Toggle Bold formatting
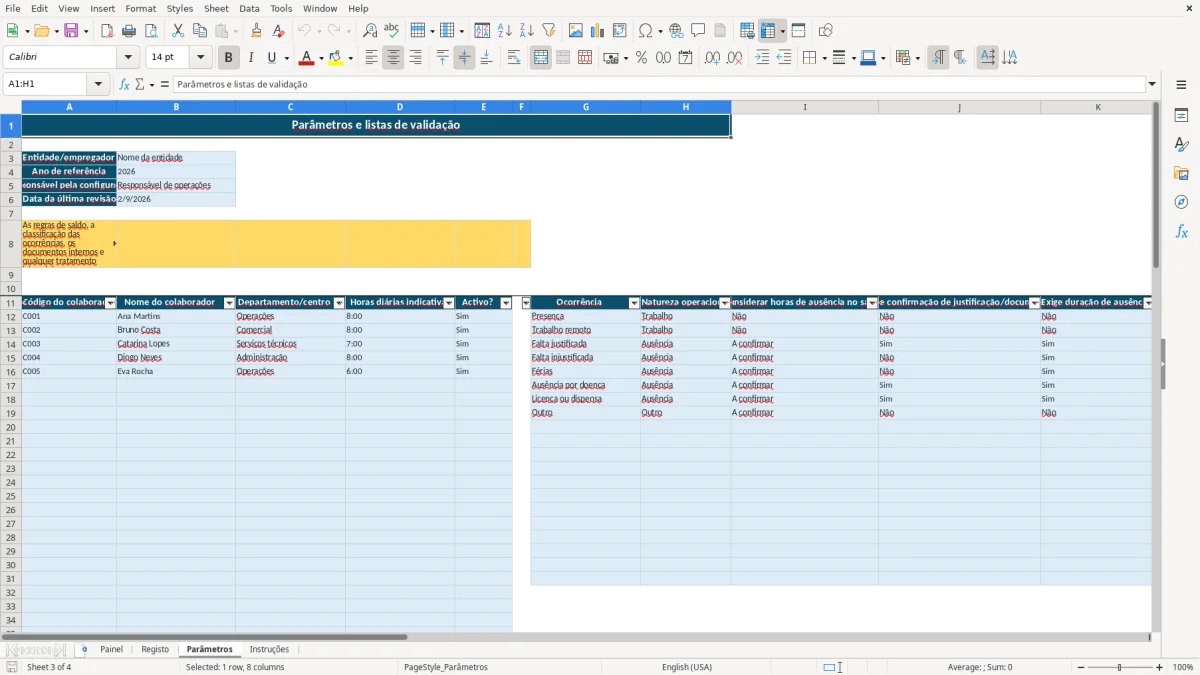Viewport: 1200px width, 675px height. point(229,58)
